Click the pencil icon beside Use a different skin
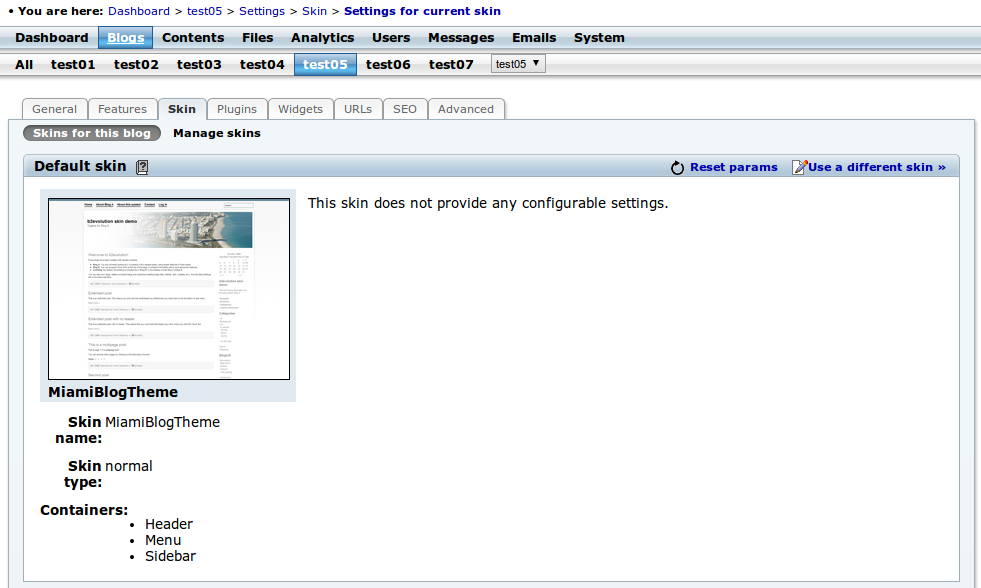This screenshot has height=588, width=981. tap(799, 167)
